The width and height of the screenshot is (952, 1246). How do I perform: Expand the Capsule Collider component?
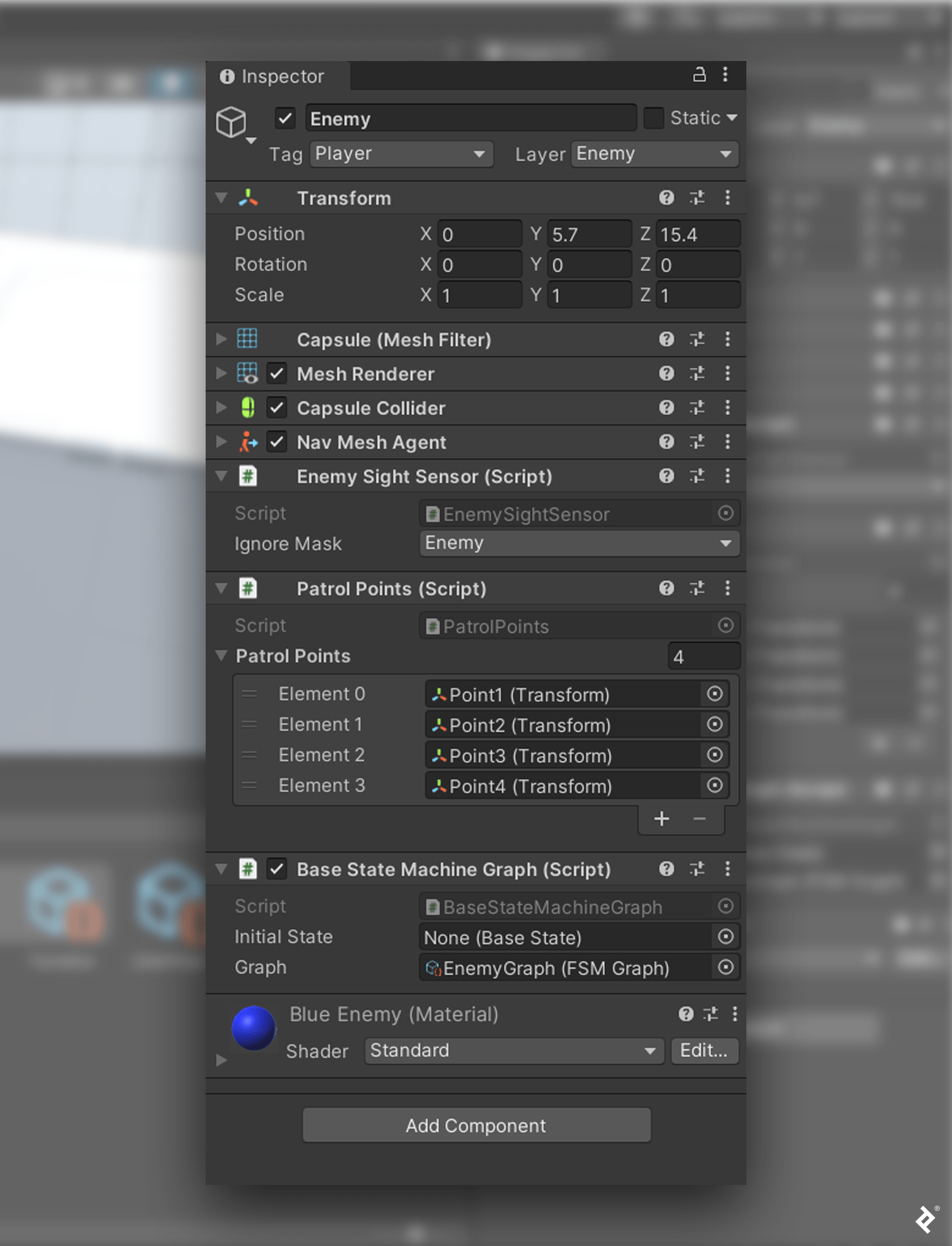point(222,407)
